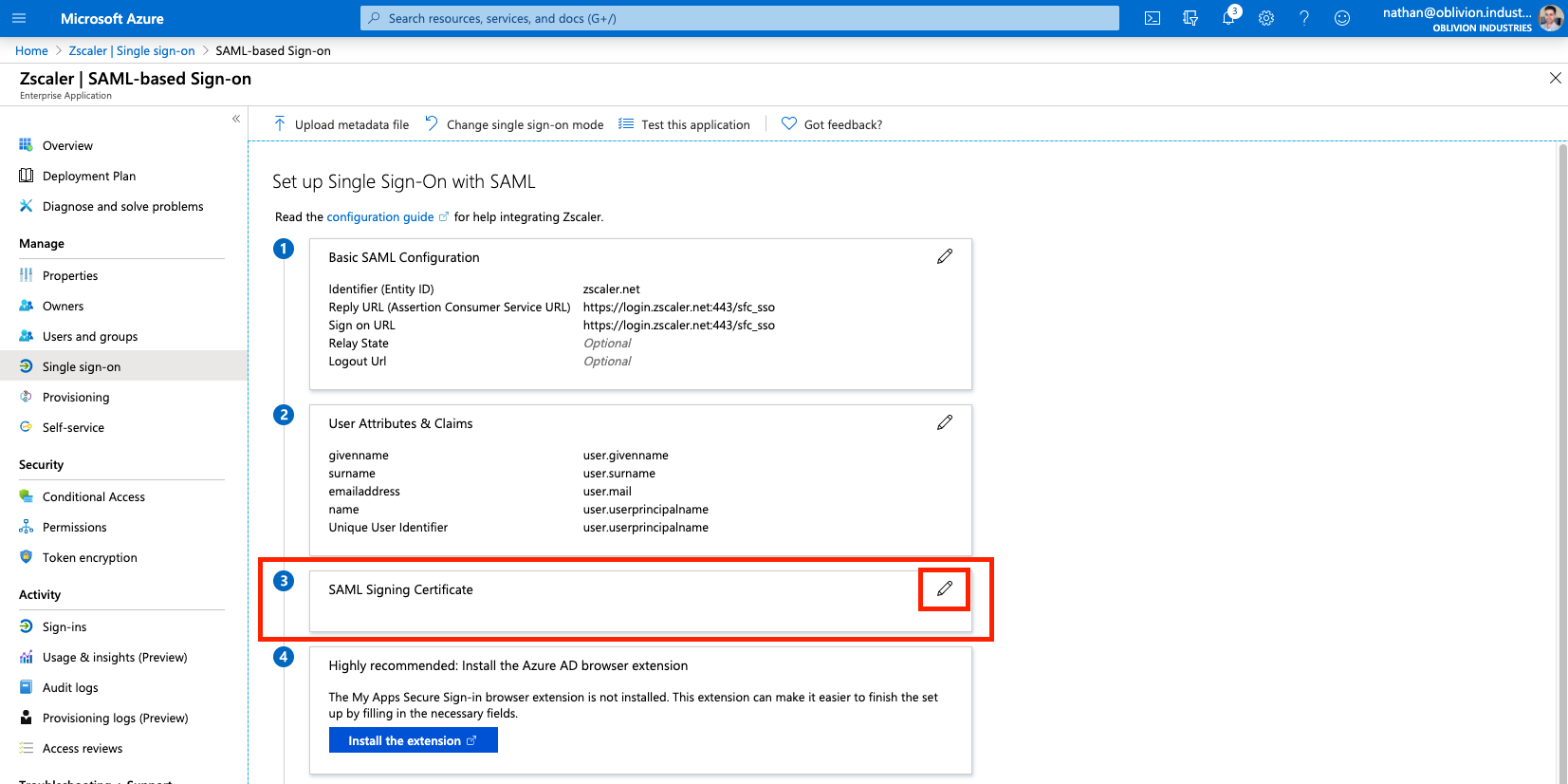Screen dimensions: 1568x784
Task: Launch Cloud Shell from the top bar
Action: (x=1153, y=18)
